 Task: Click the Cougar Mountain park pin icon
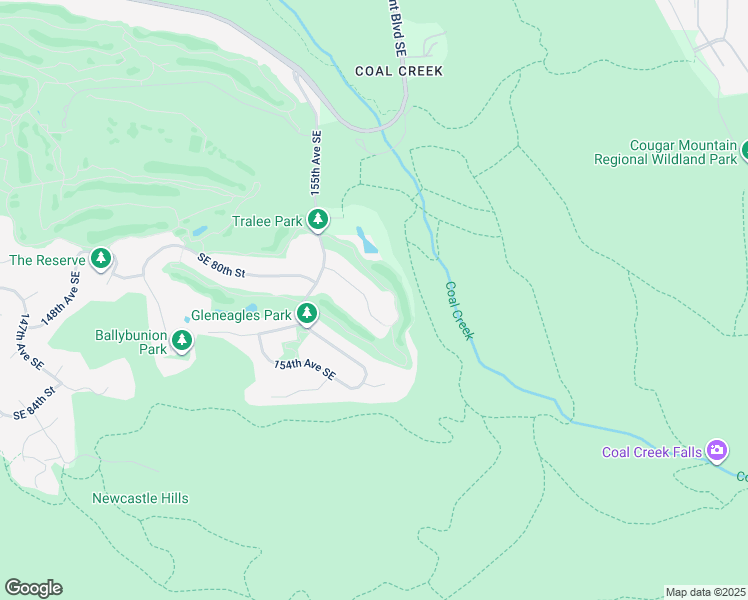[x=745, y=151]
